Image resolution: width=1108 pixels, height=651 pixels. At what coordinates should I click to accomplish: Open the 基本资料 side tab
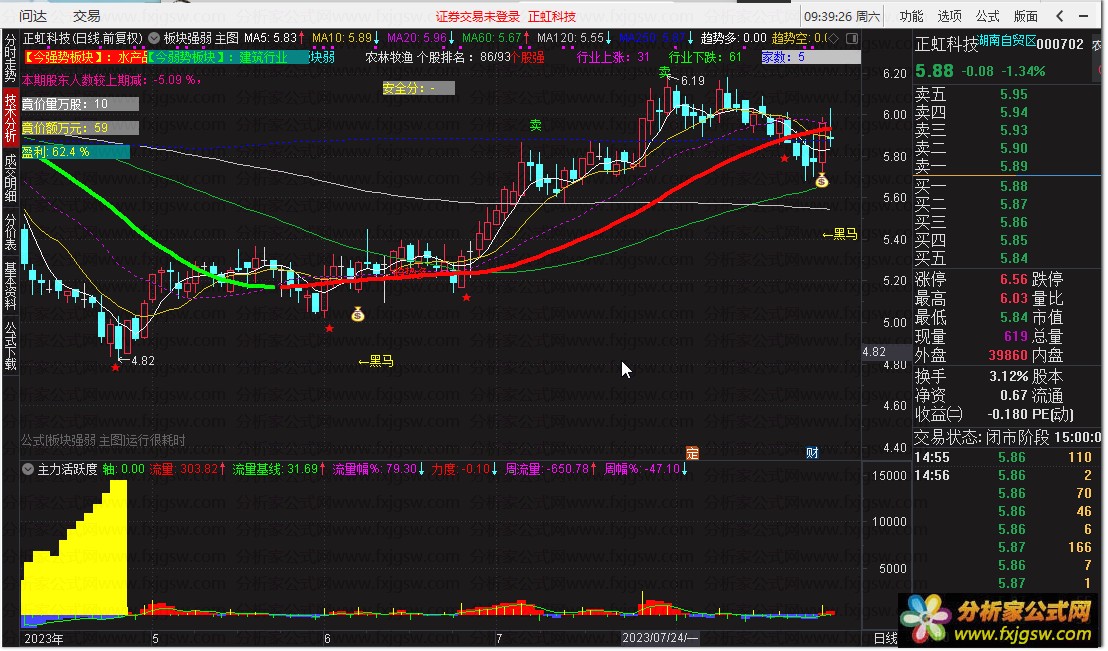coord(11,286)
